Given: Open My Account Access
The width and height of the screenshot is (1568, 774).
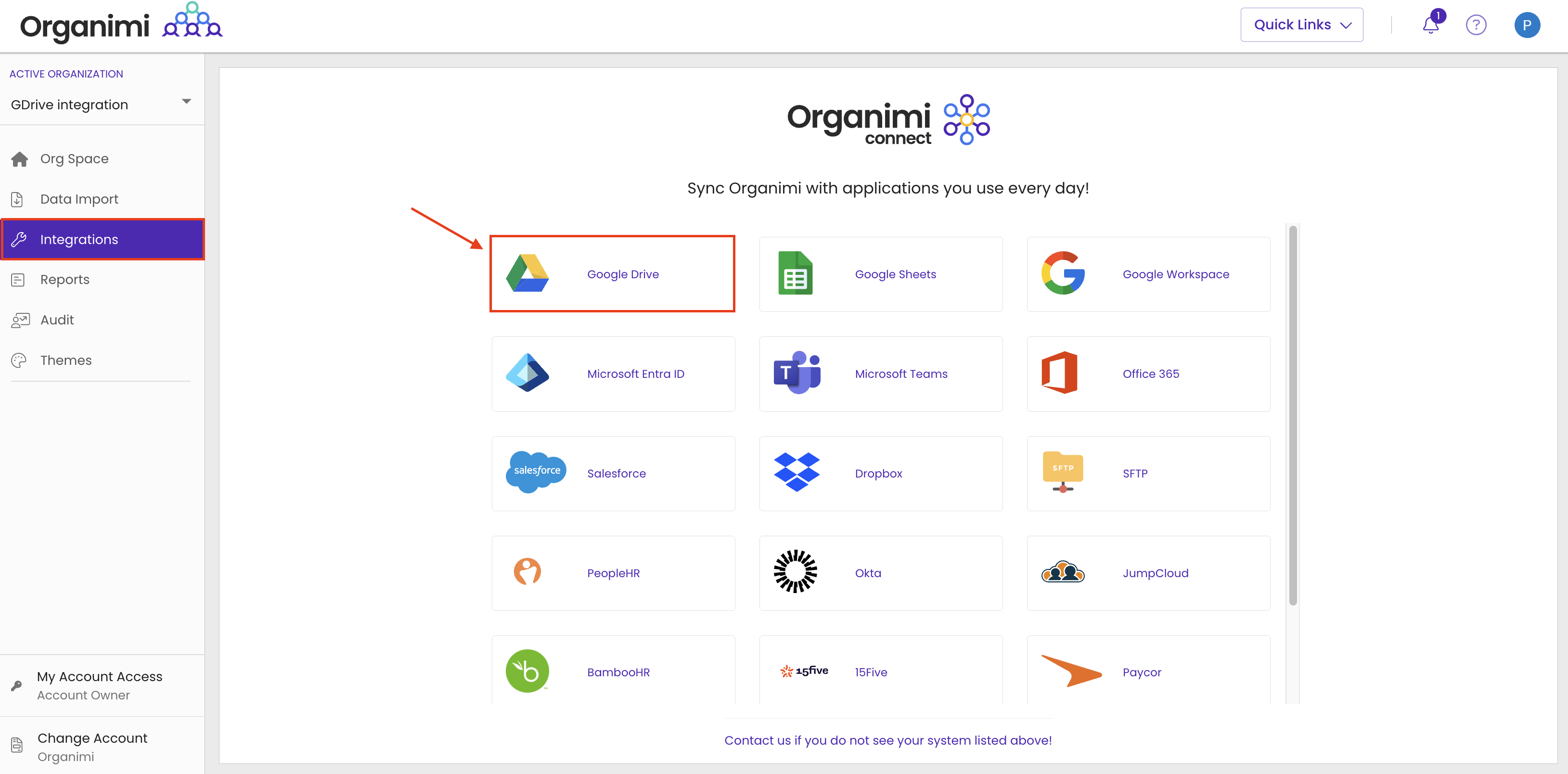Looking at the screenshot, I should click(102, 685).
